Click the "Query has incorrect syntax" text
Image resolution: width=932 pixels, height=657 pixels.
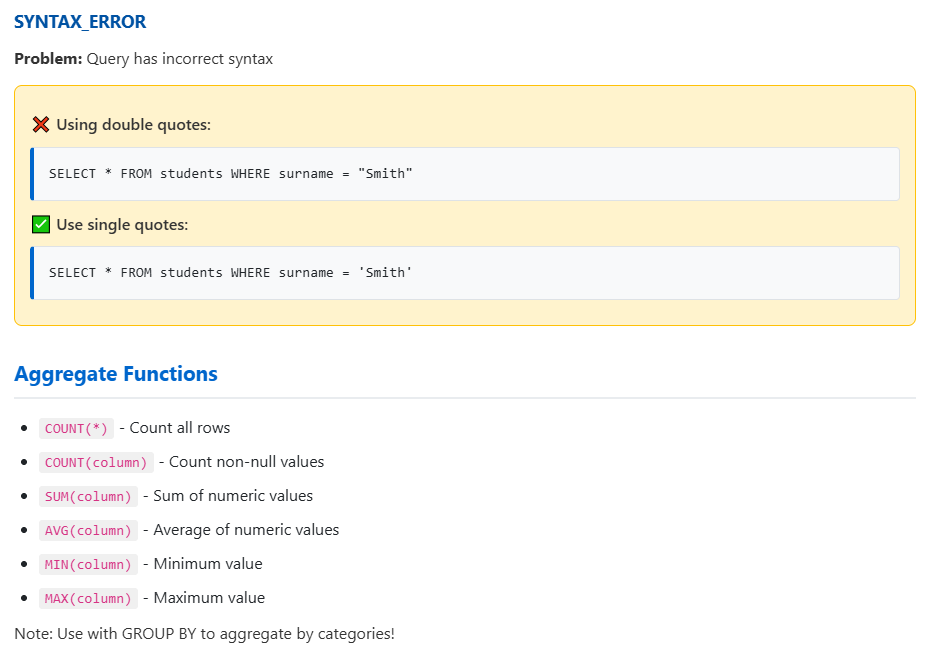pos(180,59)
